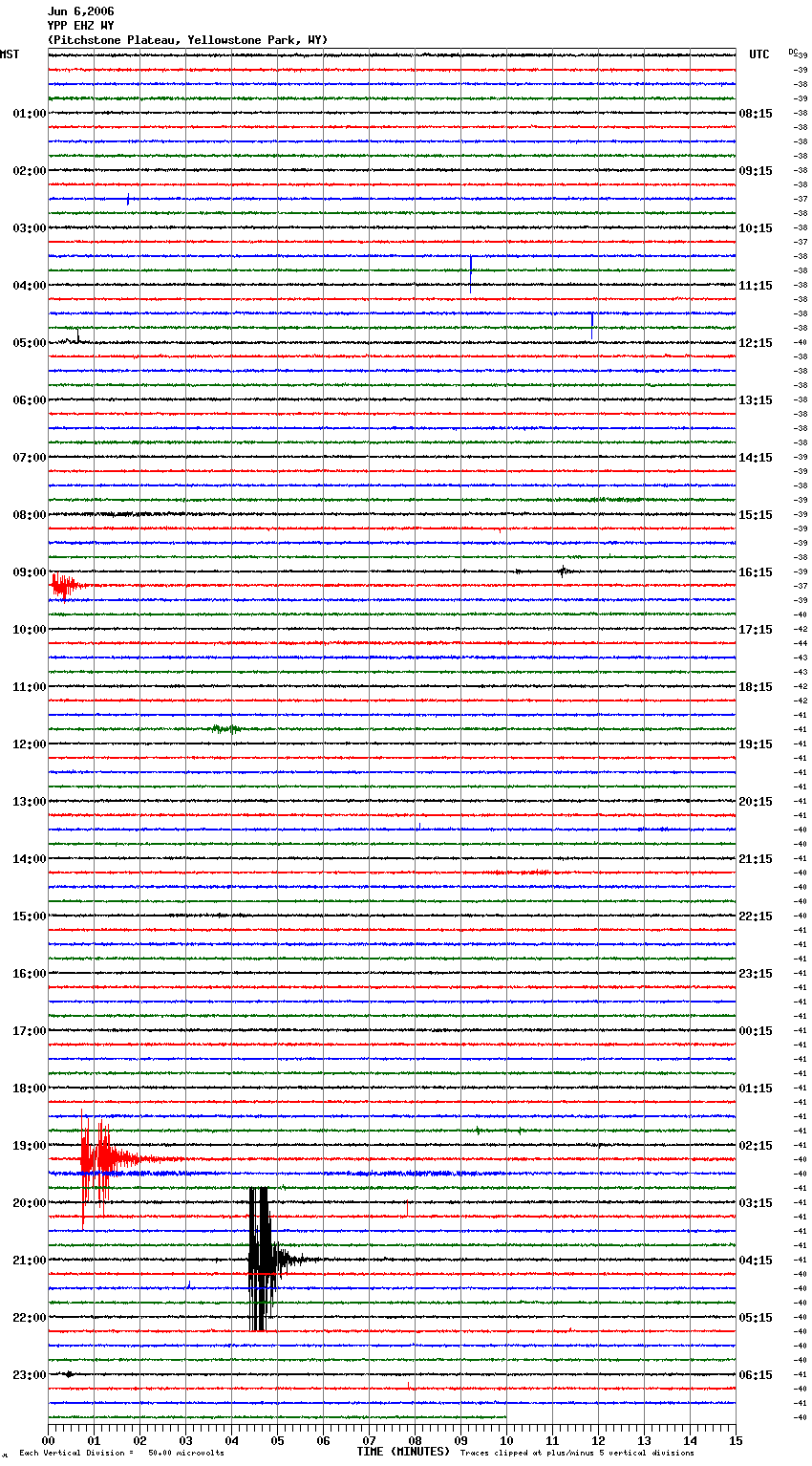Select the 00 minute tick label
The image size is (812, 1466).
[48, 1440]
